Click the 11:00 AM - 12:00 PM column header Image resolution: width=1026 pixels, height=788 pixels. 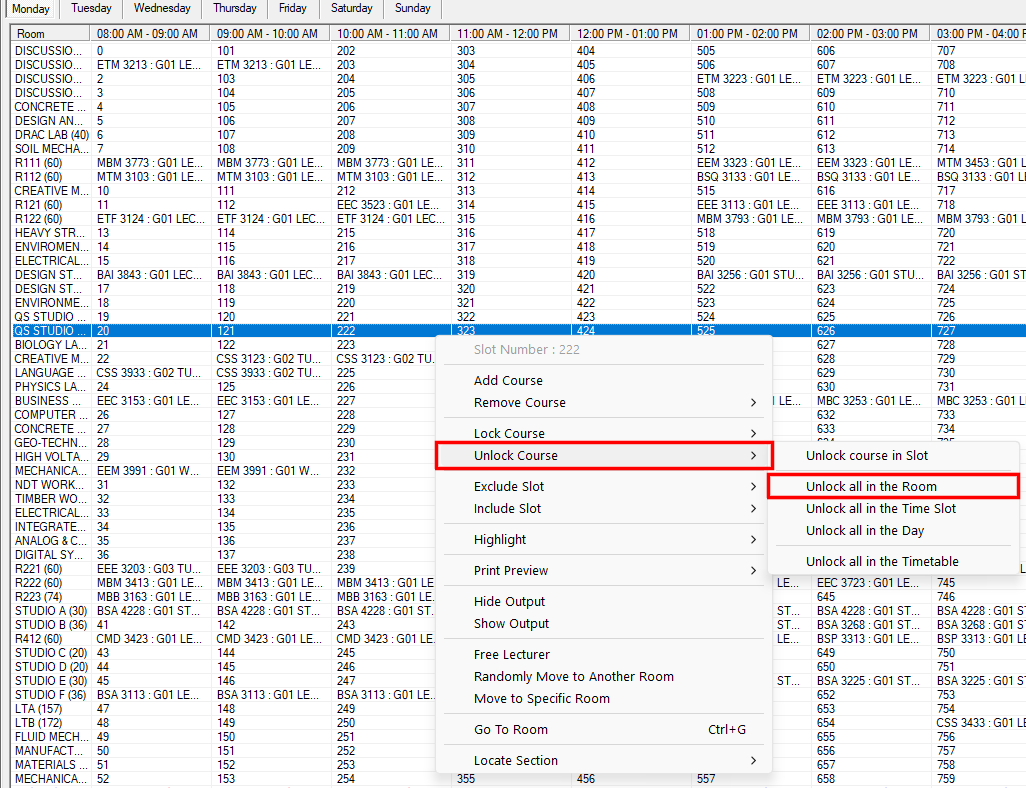(510, 33)
